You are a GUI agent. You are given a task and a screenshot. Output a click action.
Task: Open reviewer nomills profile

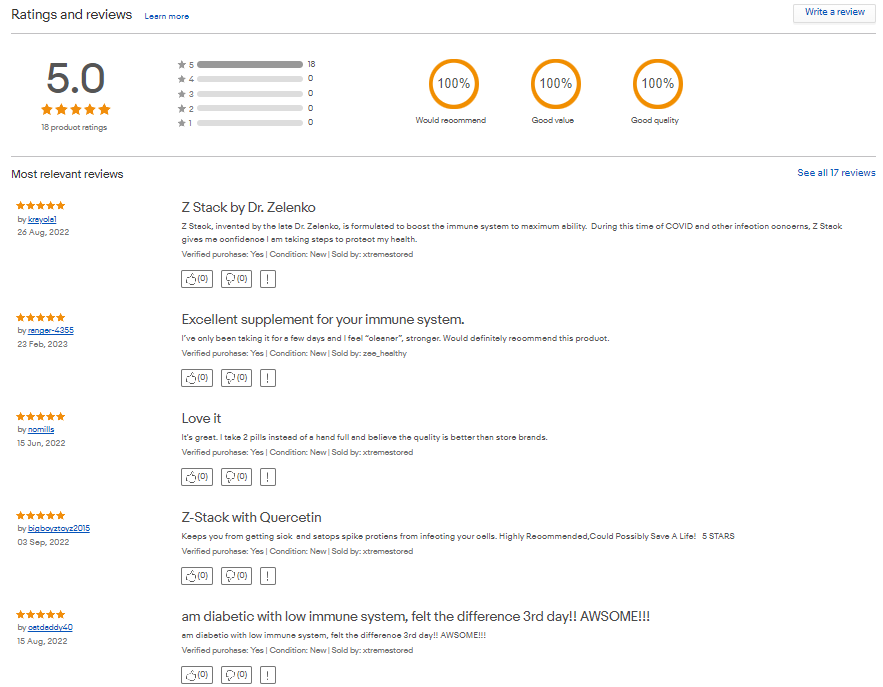(41, 430)
